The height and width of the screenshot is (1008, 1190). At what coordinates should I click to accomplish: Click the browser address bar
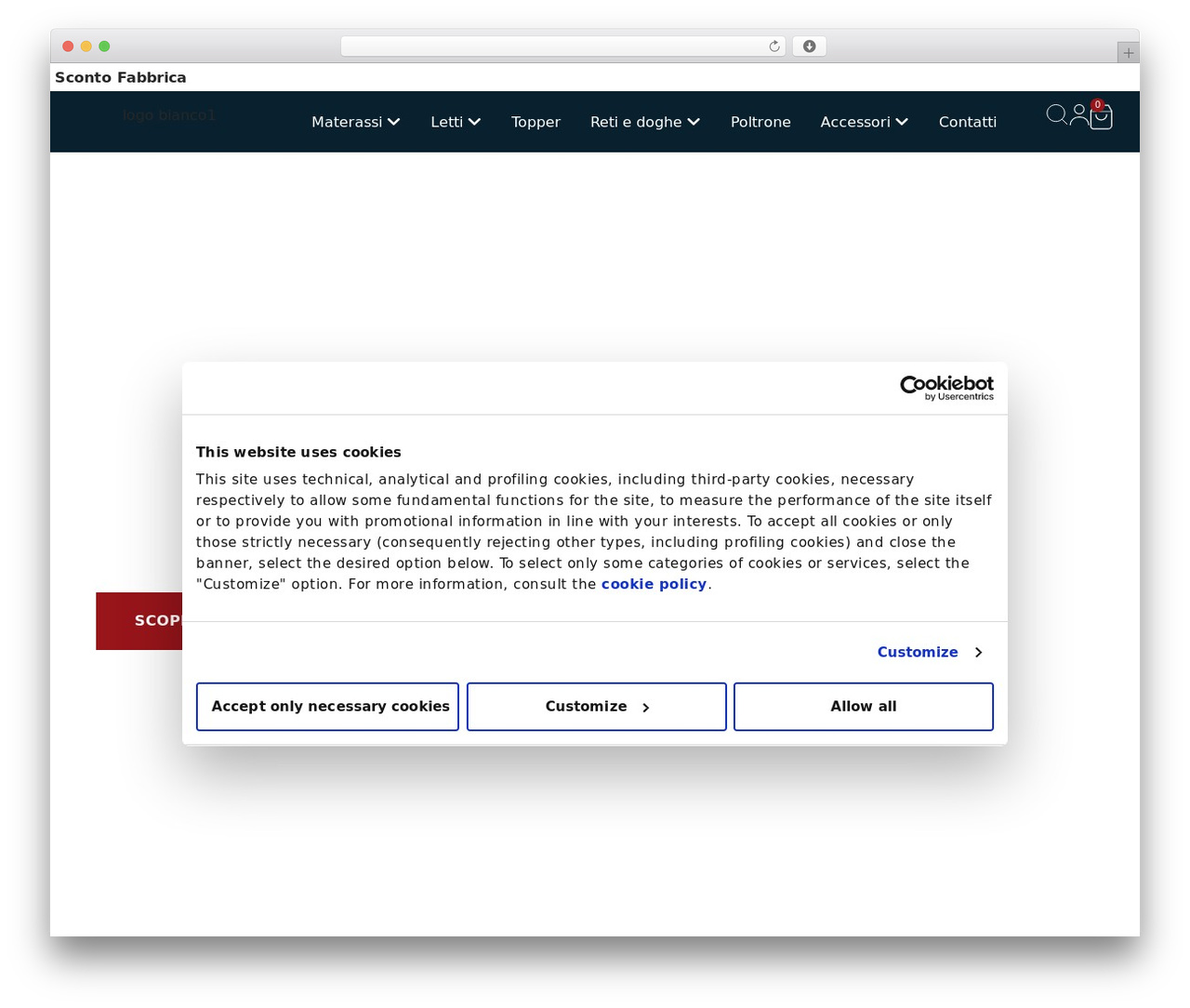(x=562, y=46)
